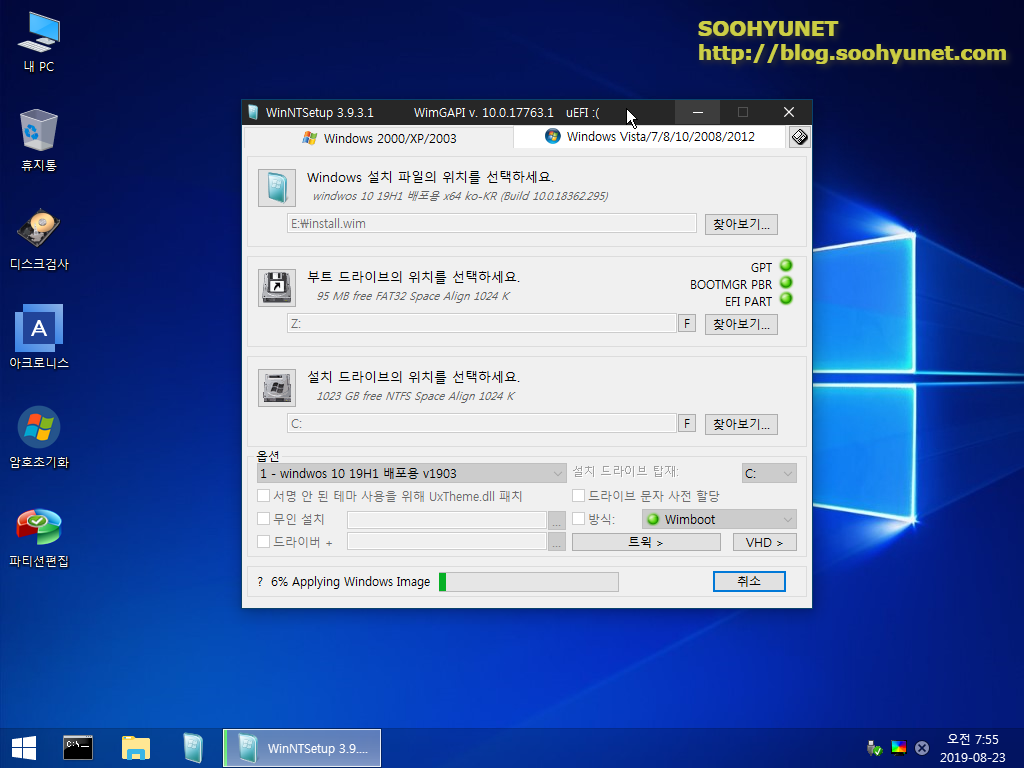1024x768 pixels.
Task: Click the 6% Applying Windows Image status text
Action: pos(351,582)
